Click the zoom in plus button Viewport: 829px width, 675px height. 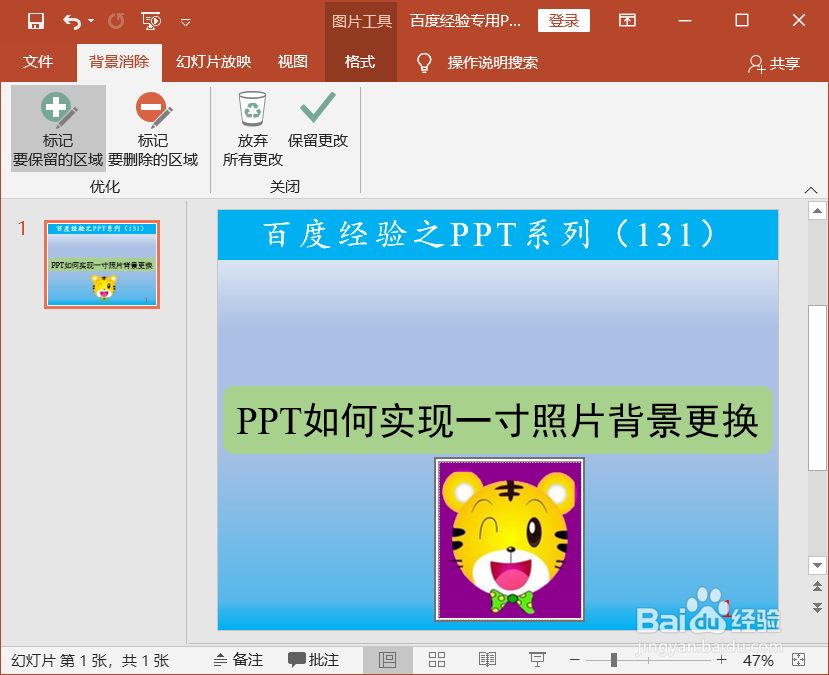pyautogui.click(x=722, y=660)
